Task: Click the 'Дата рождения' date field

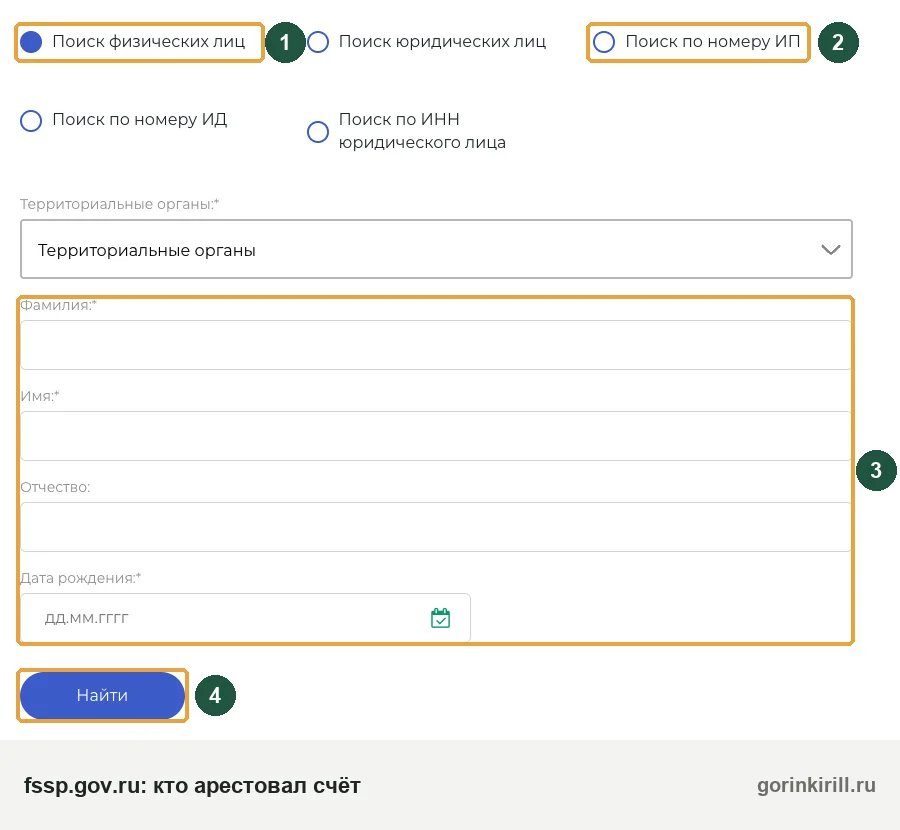Action: [x=246, y=618]
